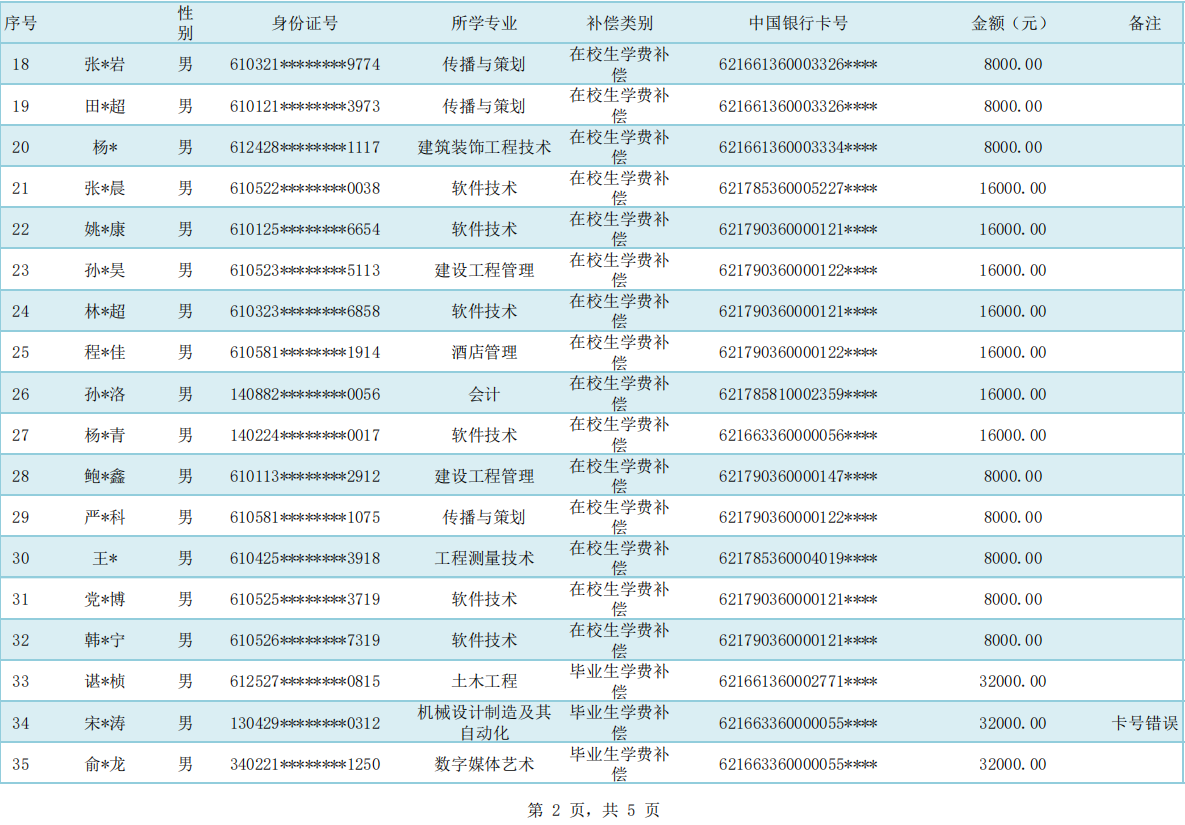Screen dimensions: 1185x825
Task: Select bank card number 621785810002359****
Action: tap(797, 394)
